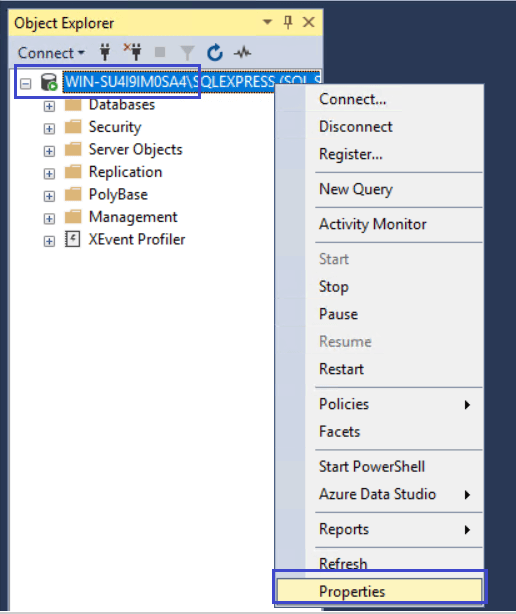The height and width of the screenshot is (614, 516).
Task: Click the Disconnect plug icon with red X
Action: point(133,52)
